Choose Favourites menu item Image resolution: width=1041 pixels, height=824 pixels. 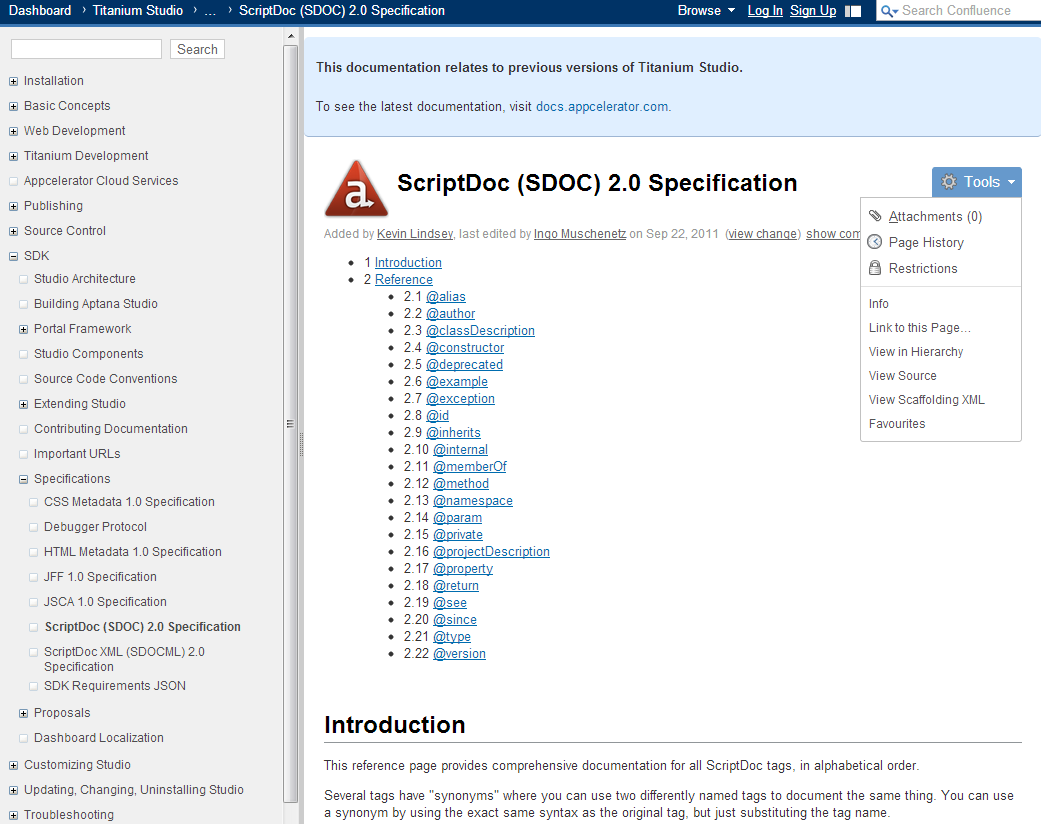[896, 423]
